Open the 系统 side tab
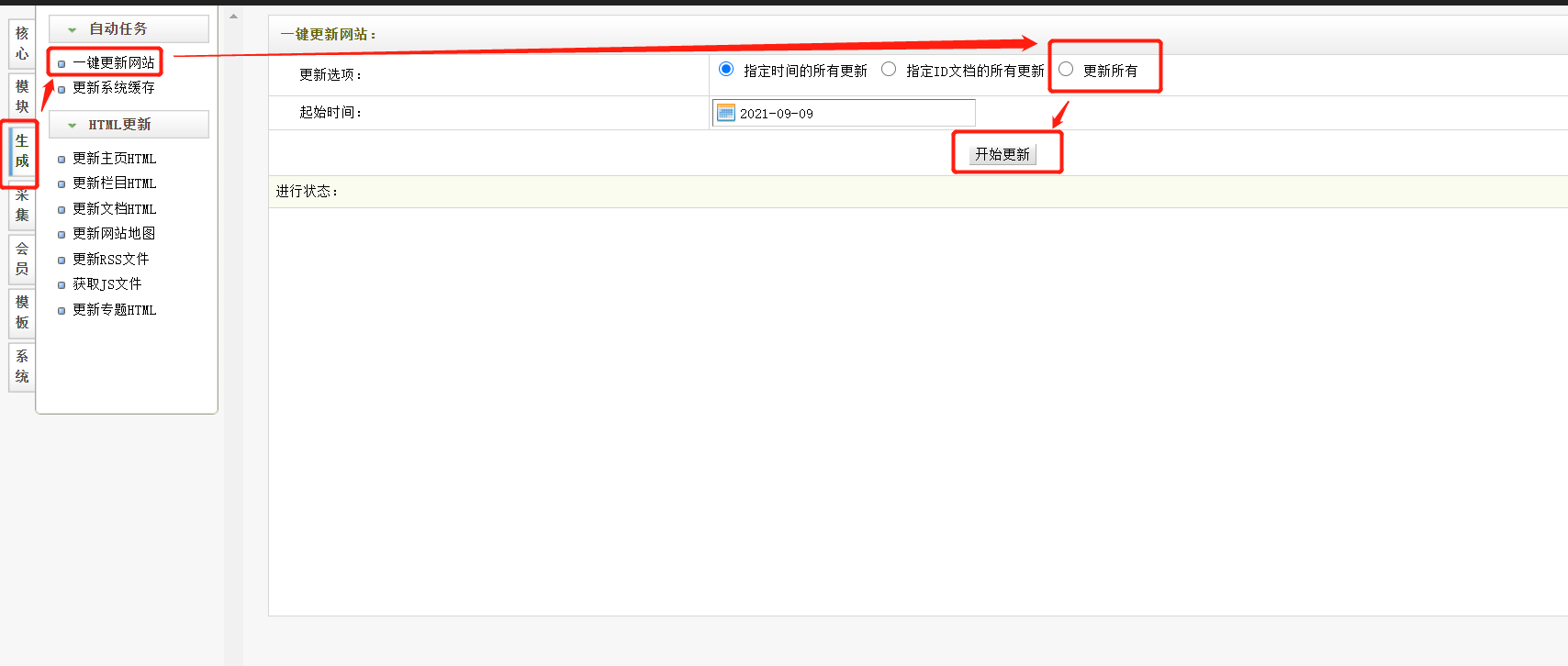This screenshot has height=666, width=1568. [22, 366]
